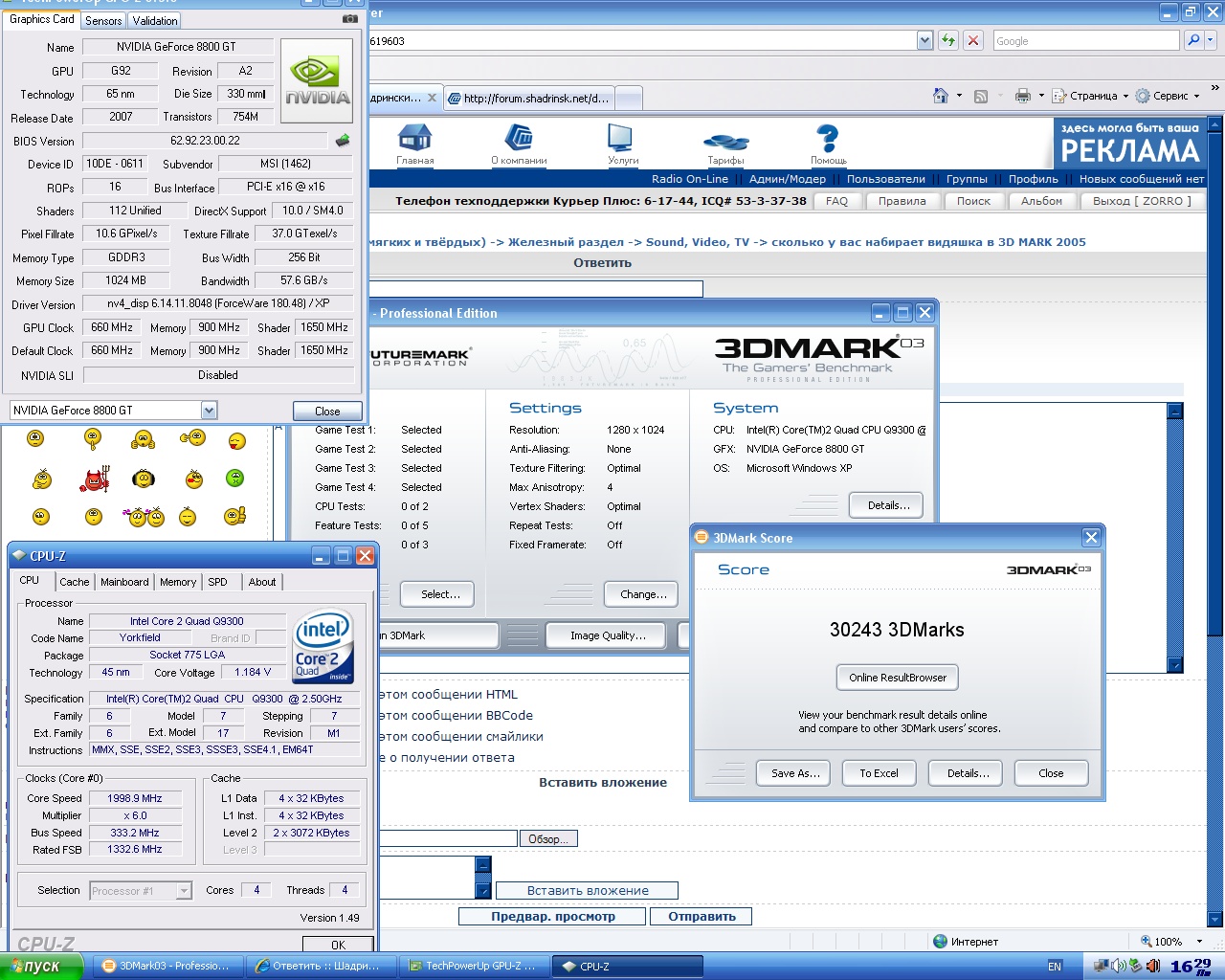Open the SPD tab in CPU-Z
The image size is (1225, 980).
click(218, 582)
